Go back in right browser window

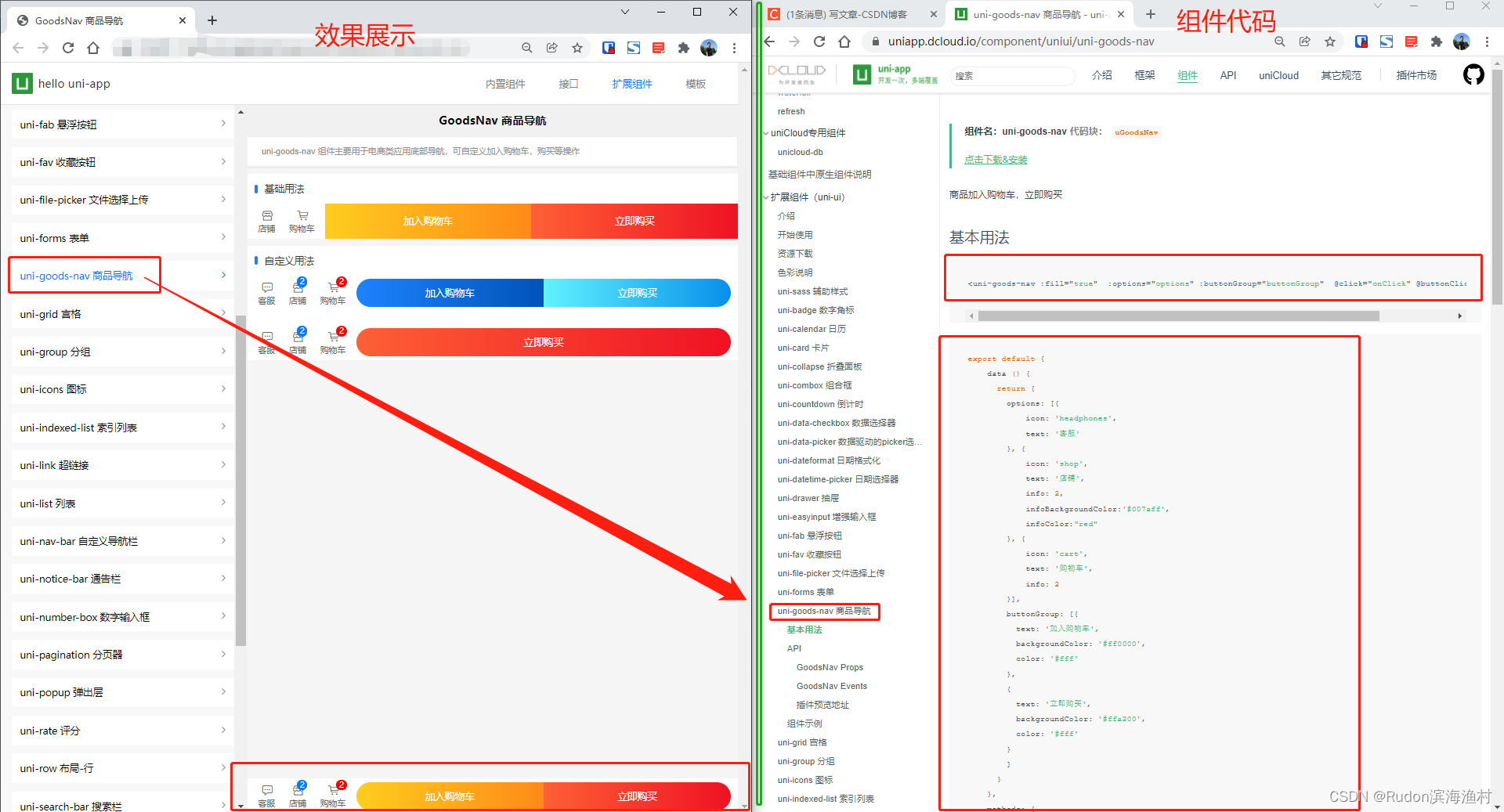click(x=769, y=42)
